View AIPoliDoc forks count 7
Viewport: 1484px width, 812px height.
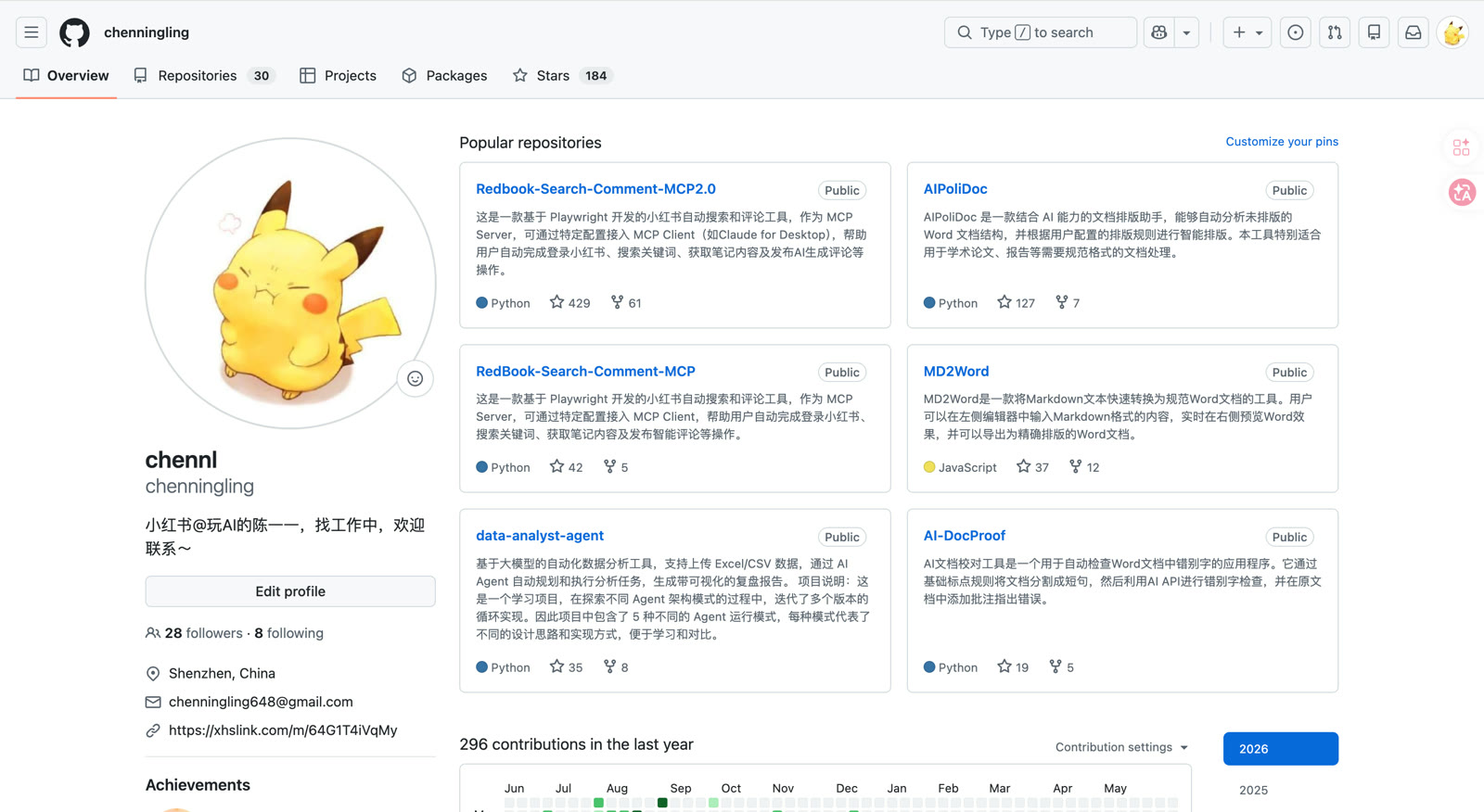[x=1068, y=303]
